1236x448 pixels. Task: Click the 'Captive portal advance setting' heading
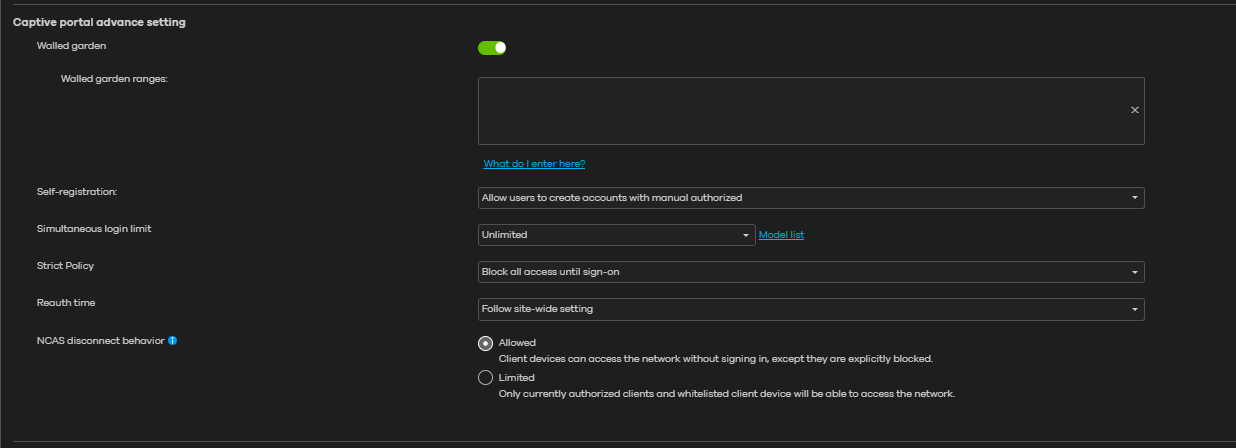[99, 22]
